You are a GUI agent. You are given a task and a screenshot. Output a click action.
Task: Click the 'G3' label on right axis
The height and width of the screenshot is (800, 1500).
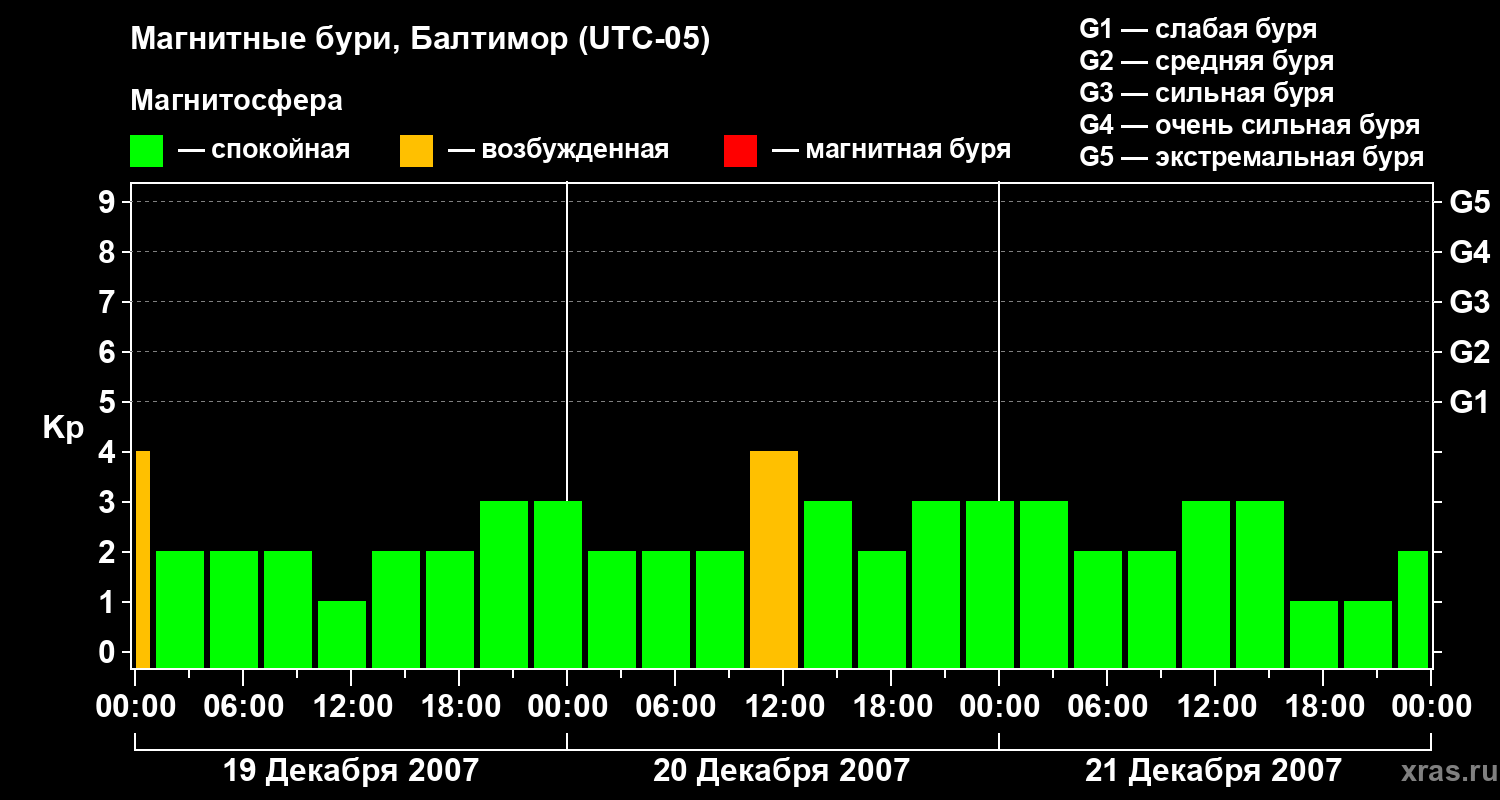(1469, 302)
